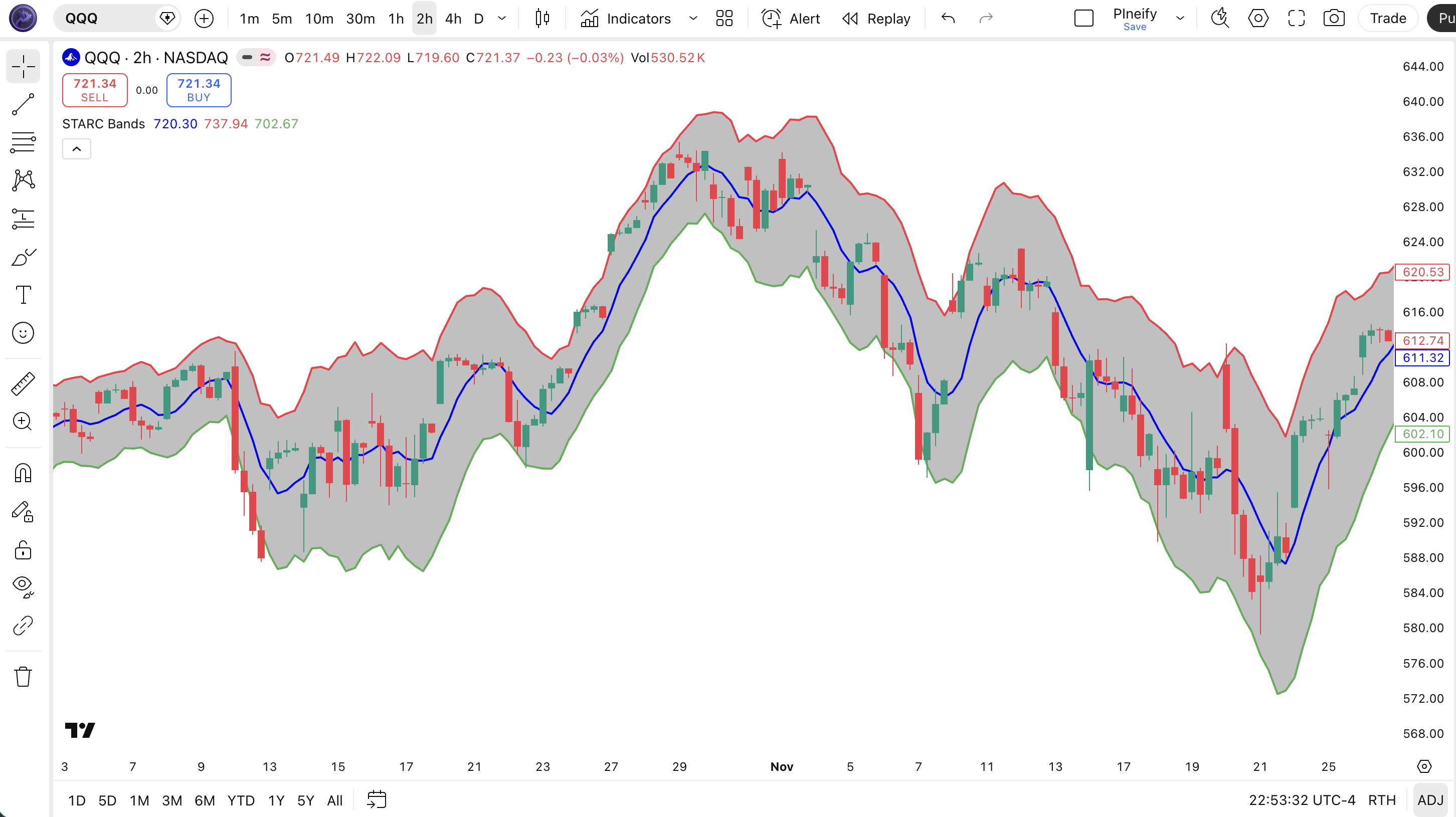Screen dimensions: 1456x817
Task: Toggle magnet mode for drawings
Action: [23, 473]
